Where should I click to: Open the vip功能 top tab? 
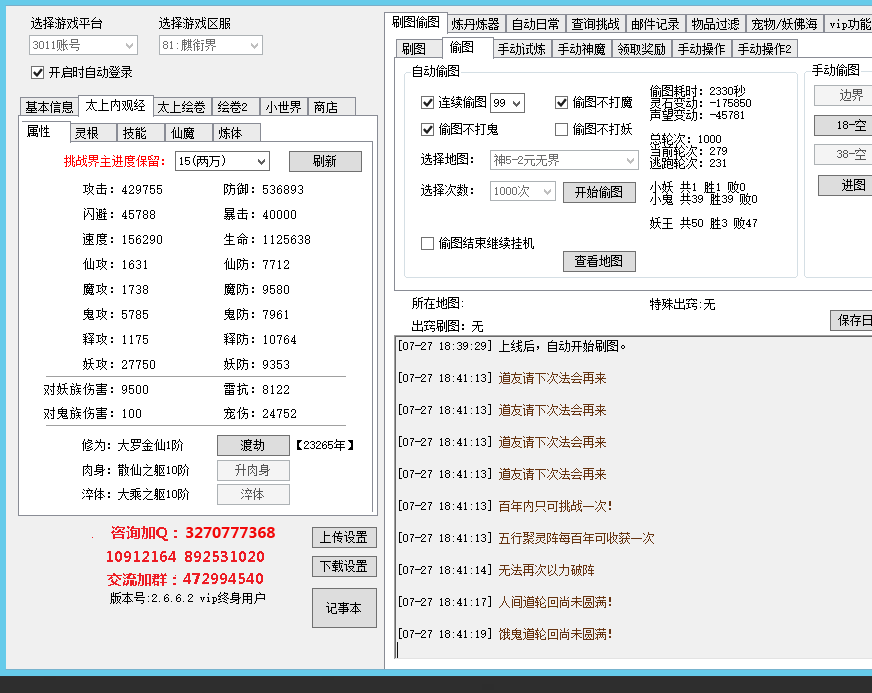(x=849, y=24)
